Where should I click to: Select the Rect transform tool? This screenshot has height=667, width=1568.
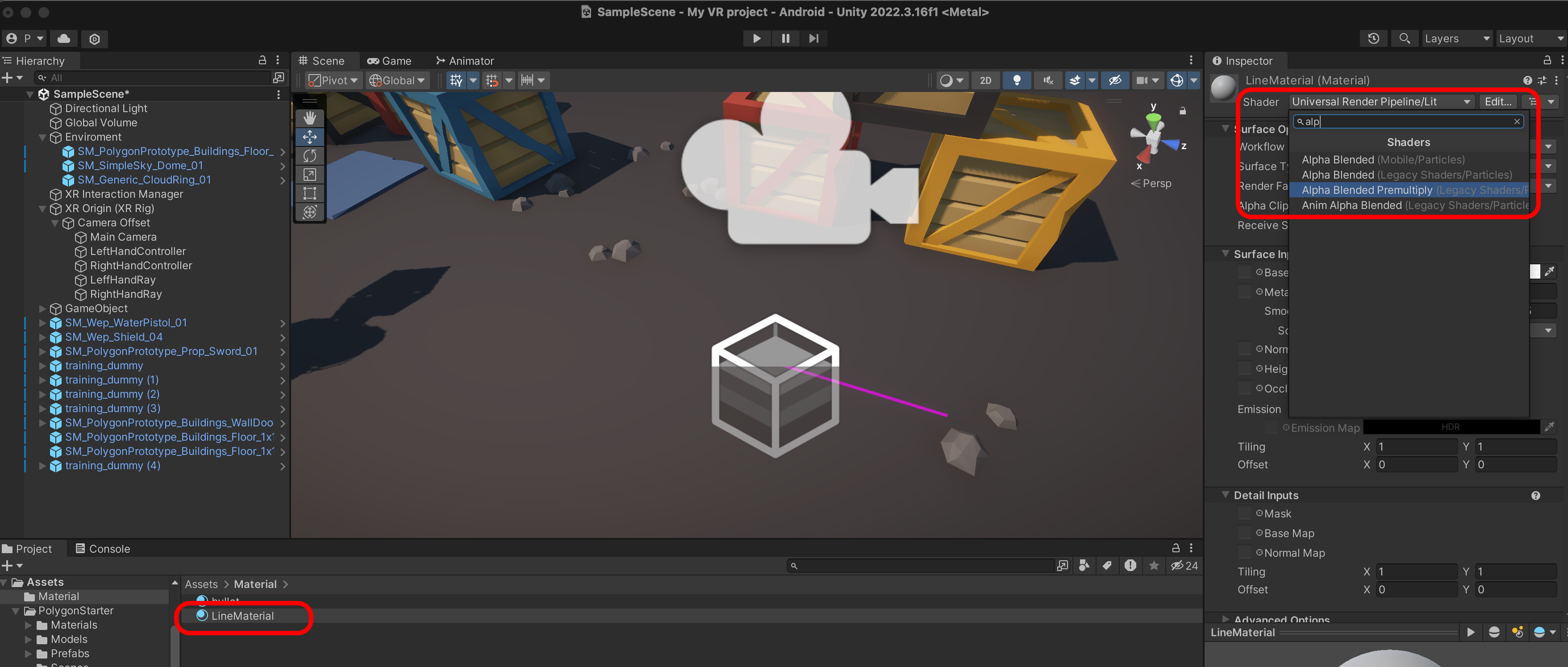pos(309,193)
